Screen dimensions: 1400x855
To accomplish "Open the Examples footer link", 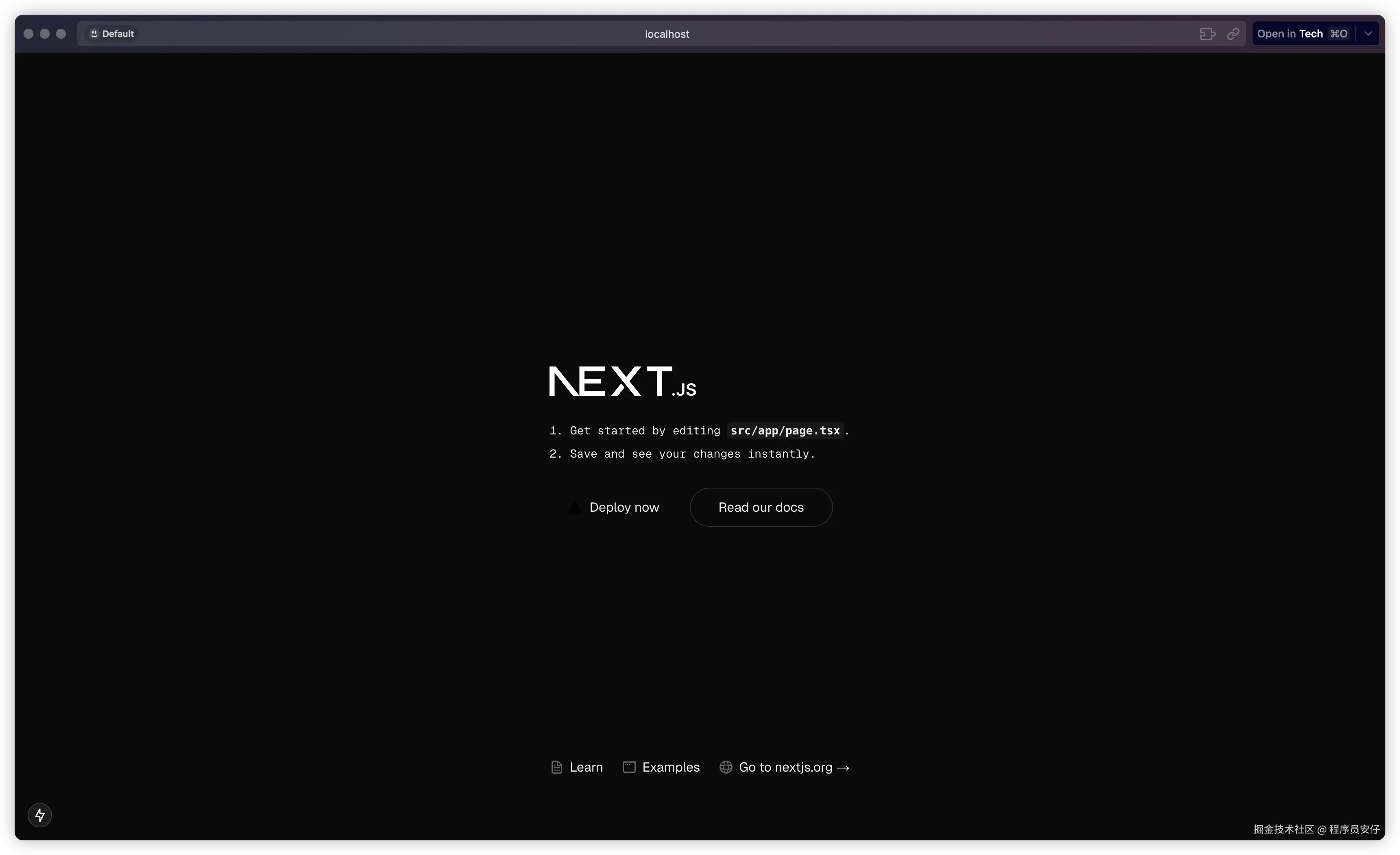I will 670,767.
